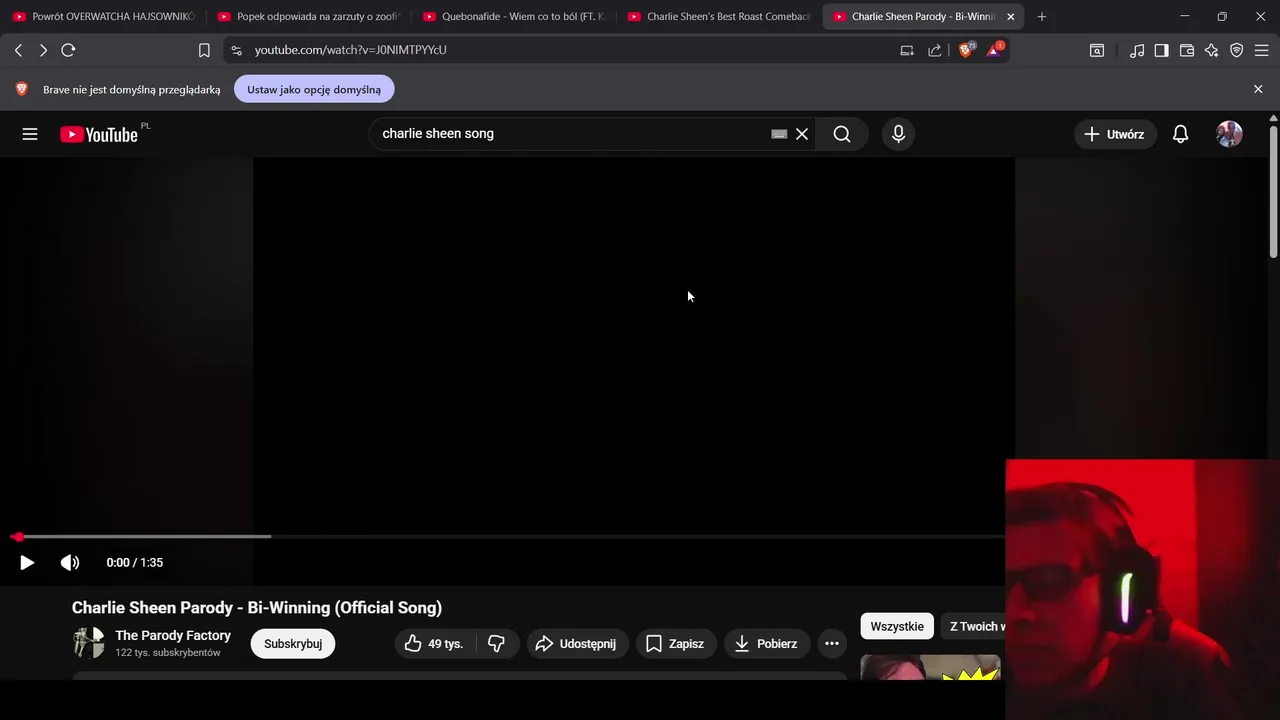Open the tab search icon in the toolbar

point(1097,50)
